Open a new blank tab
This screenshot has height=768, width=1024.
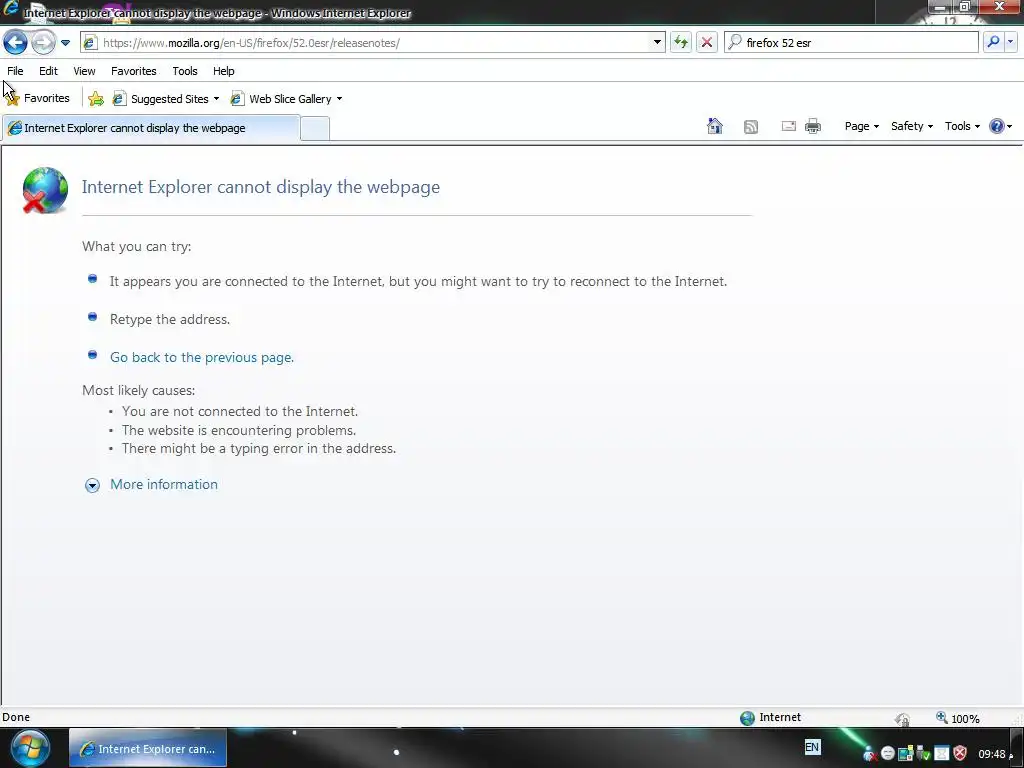click(x=315, y=129)
